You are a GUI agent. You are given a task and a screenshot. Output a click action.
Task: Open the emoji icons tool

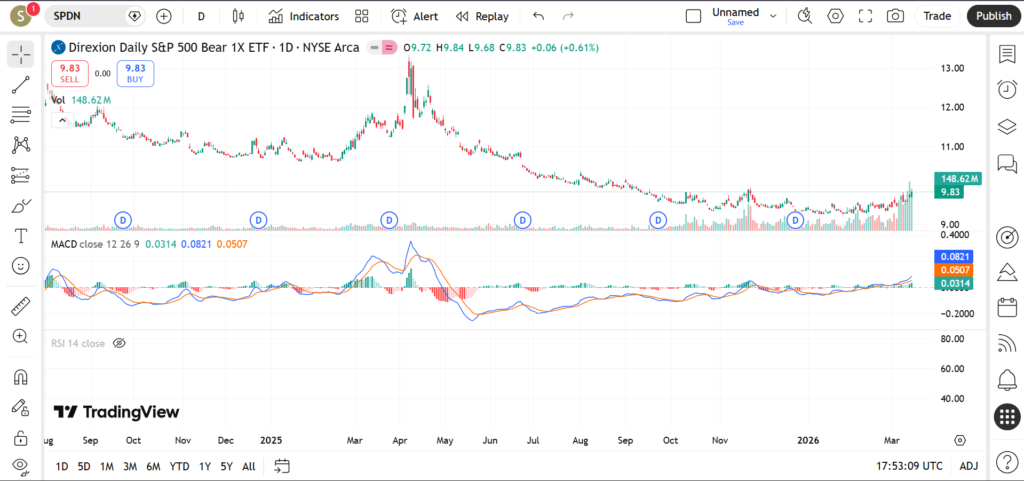click(x=20, y=266)
